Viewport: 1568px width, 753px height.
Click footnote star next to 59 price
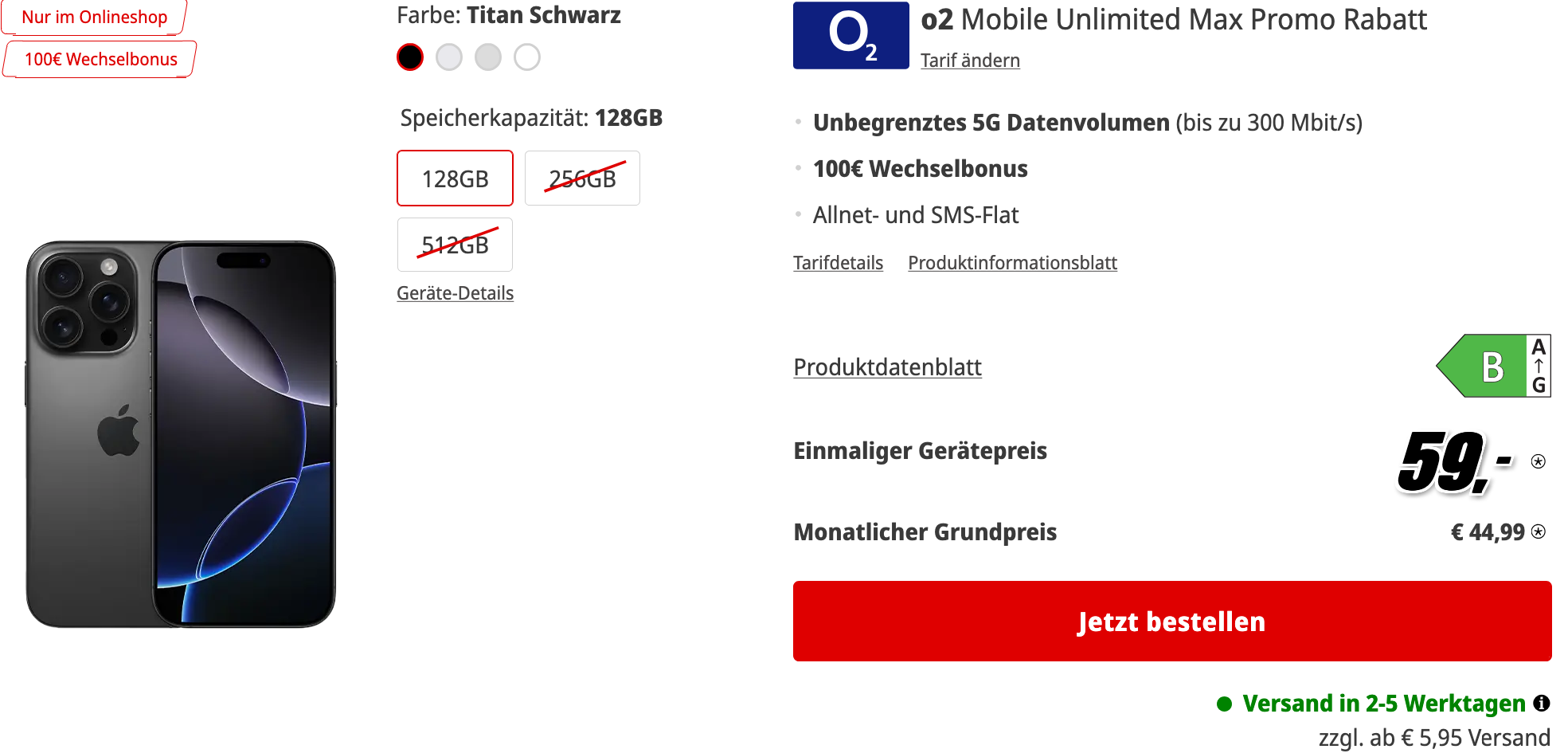click(1539, 461)
